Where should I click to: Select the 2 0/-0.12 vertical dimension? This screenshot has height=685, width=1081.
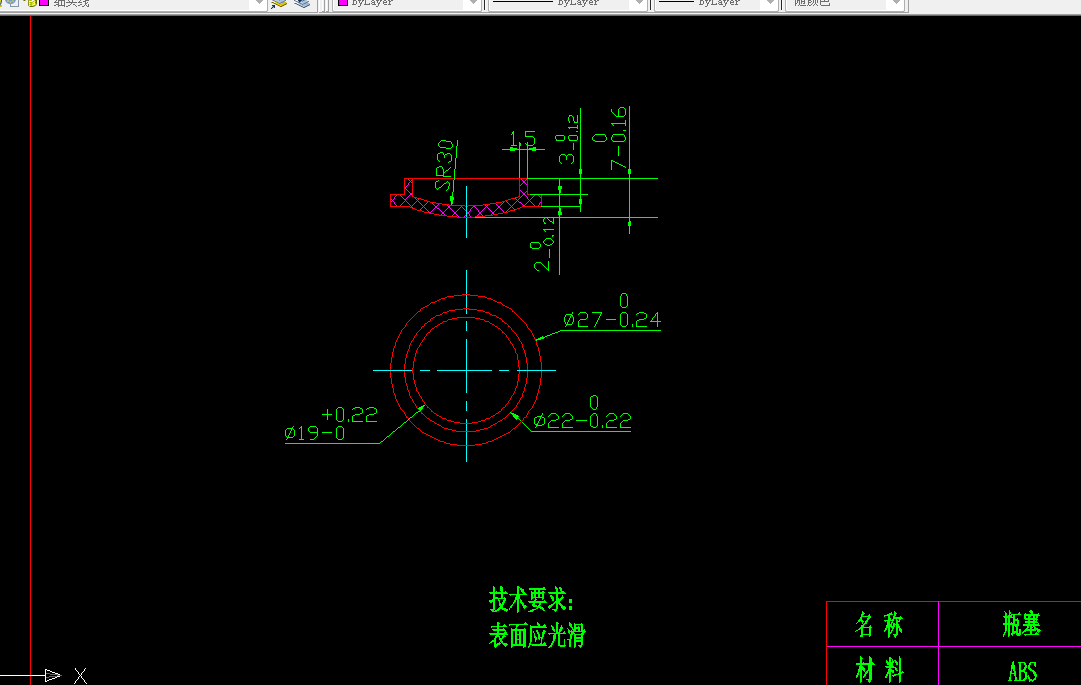[543, 244]
